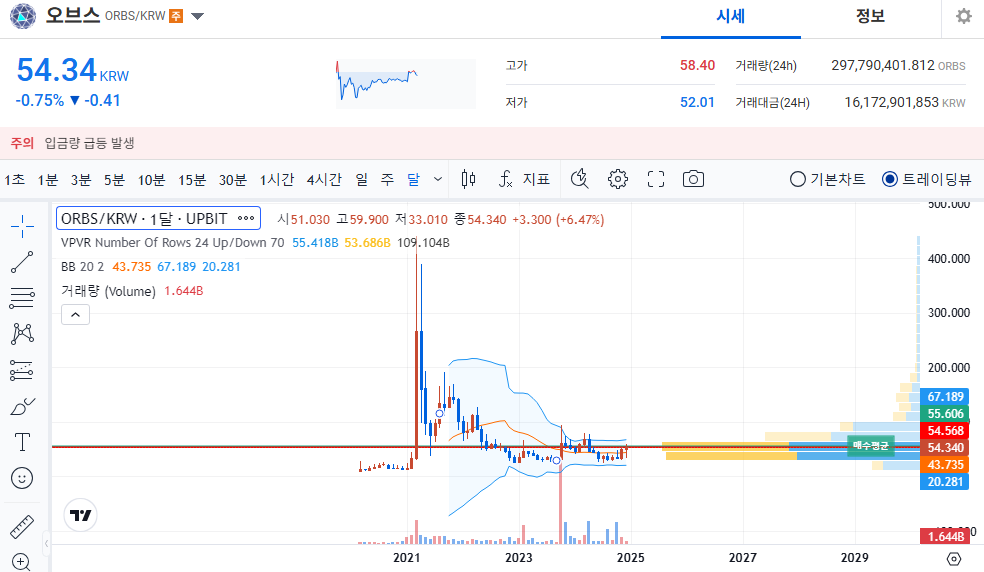This screenshot has height=572, width=984.
Task: Select the 1초 timeframe
Action: pos(14,180)
